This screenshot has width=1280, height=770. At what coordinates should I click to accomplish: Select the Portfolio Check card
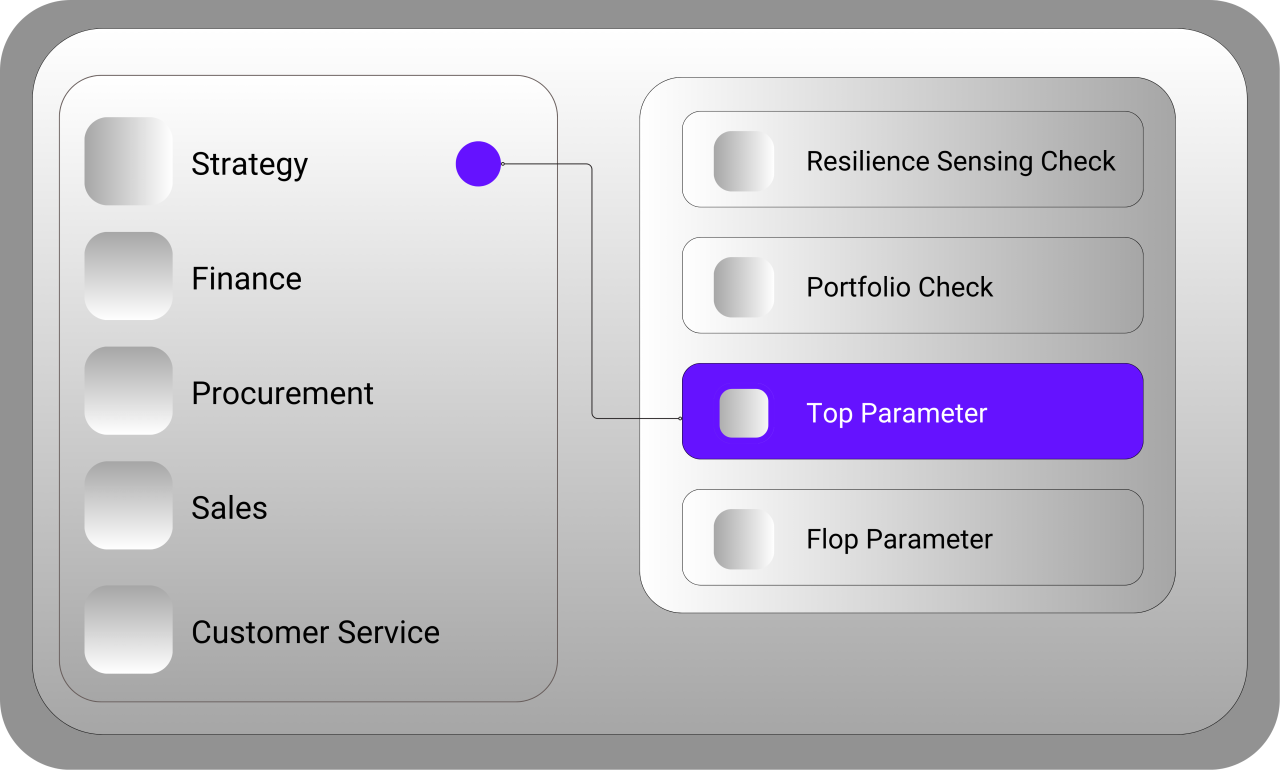899,287
